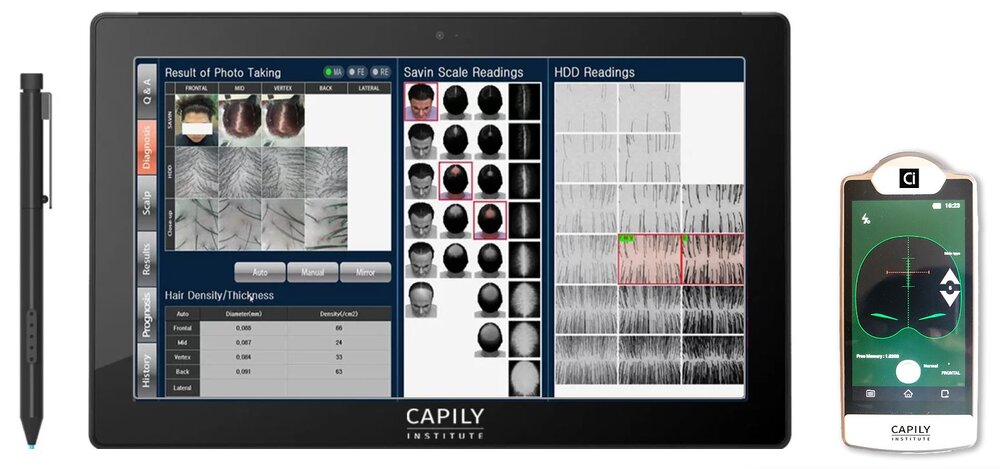This screenshot has height=469, width=1000.
Task: Tap the up arrow on the phone
Action: coord(950,278)
